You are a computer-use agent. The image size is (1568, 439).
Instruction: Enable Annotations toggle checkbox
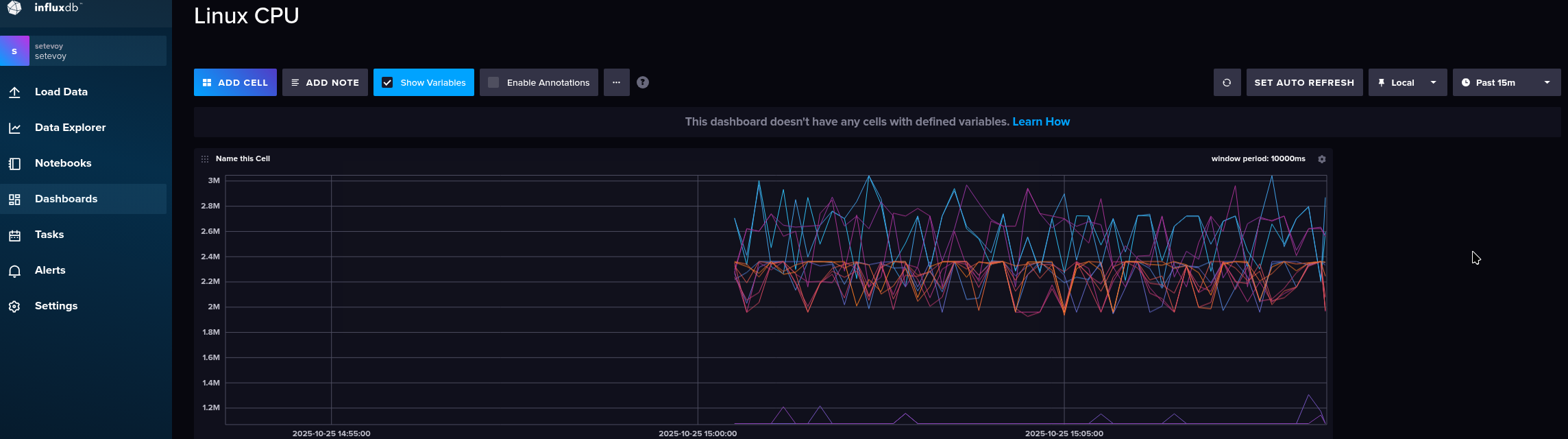tap(493, 82)
